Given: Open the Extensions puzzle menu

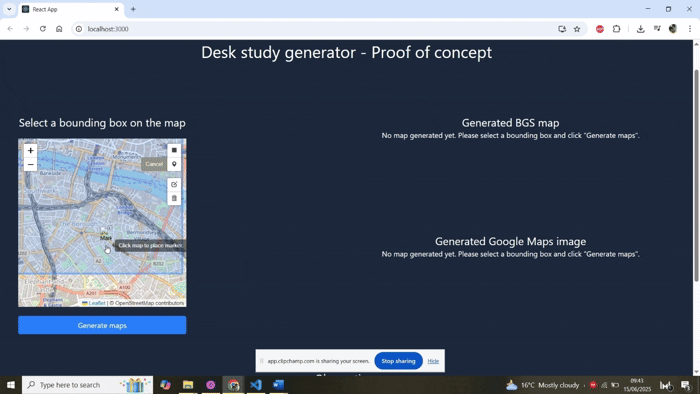Looking at the screenshot, I should coord(617,29).
